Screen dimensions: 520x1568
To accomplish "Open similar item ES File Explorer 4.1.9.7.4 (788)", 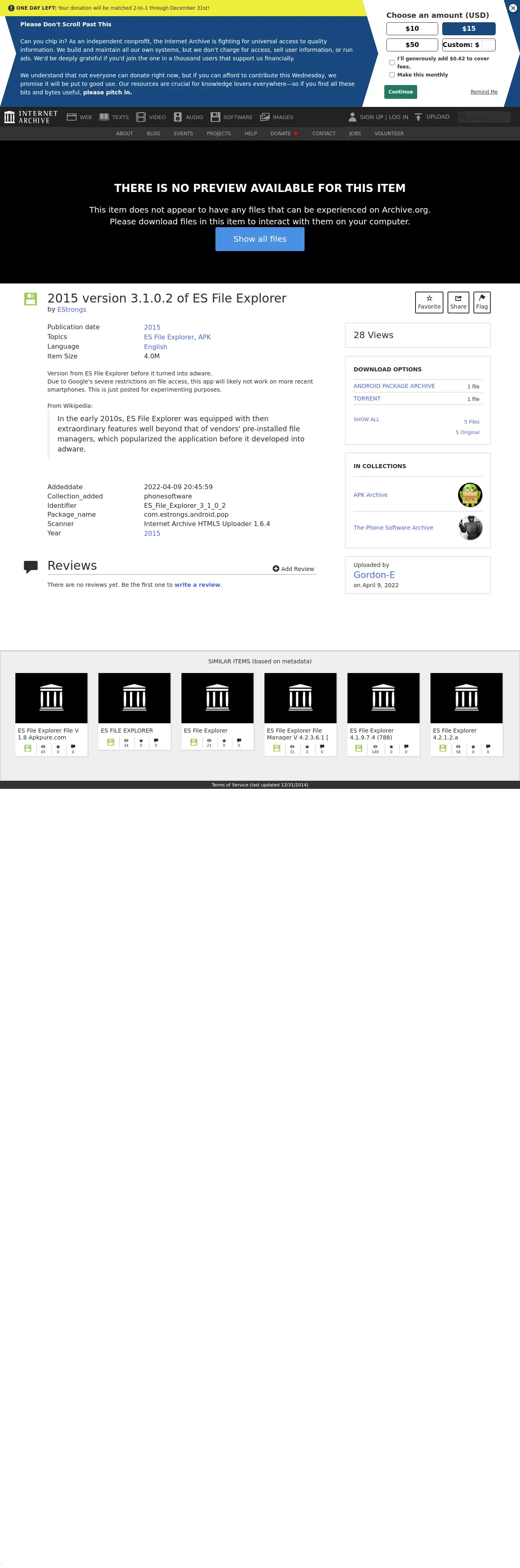I will click(x=384, y=715).
